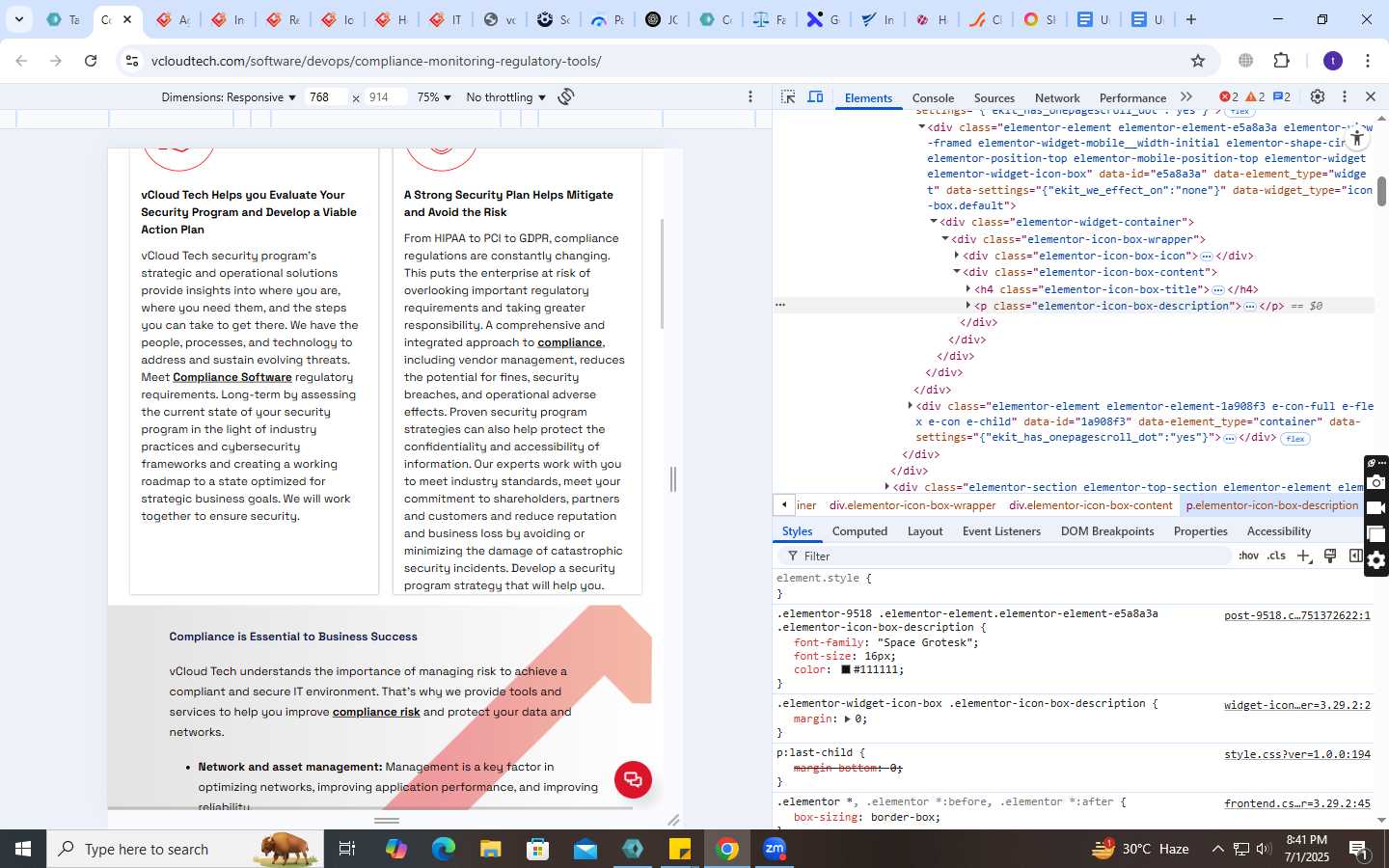Viewport: 1389px width, 868px height.
Task: Open the DevTools three-dot customize menu
Action: click(1345, 96)
